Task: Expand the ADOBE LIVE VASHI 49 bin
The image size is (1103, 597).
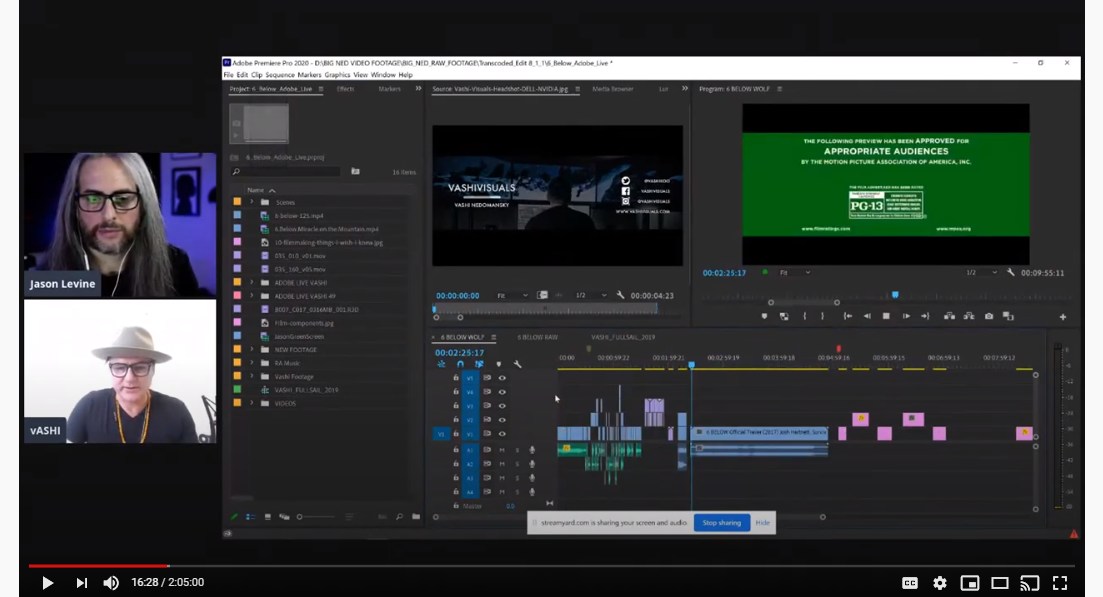Action: [252, 296]
